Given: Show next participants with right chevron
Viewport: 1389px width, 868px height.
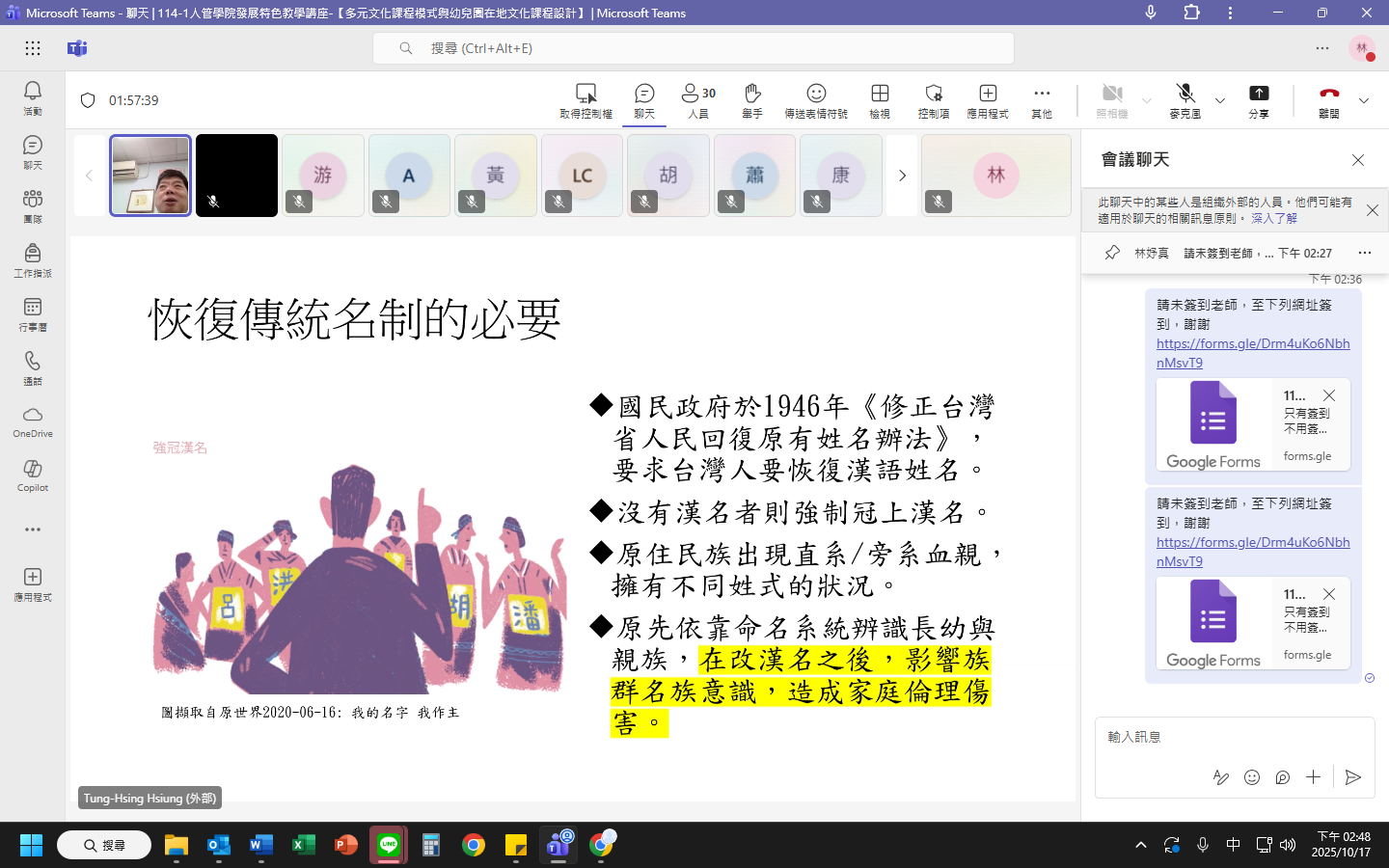Looking at the screenshot, I should click(x=902, y=176).
